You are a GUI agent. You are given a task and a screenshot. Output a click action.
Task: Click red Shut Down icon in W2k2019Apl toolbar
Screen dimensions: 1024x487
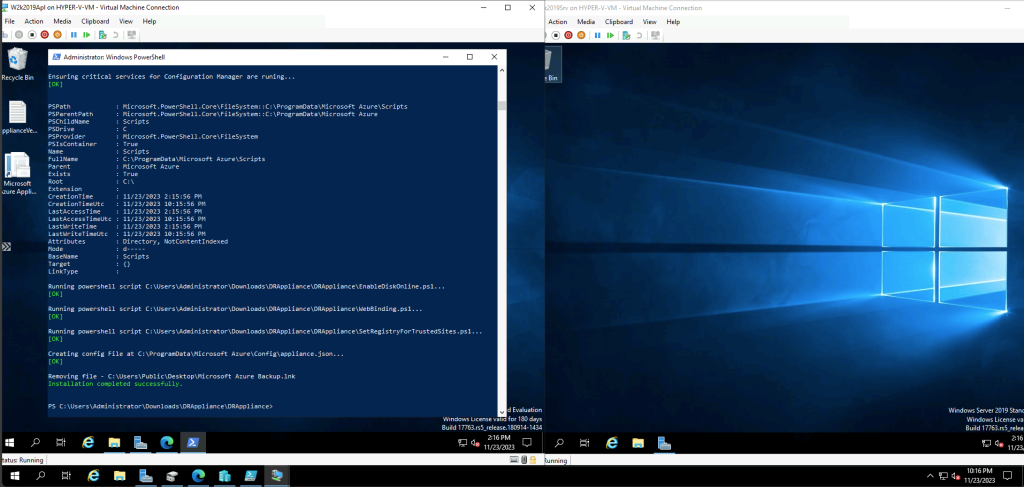click(x=44, y=35)
